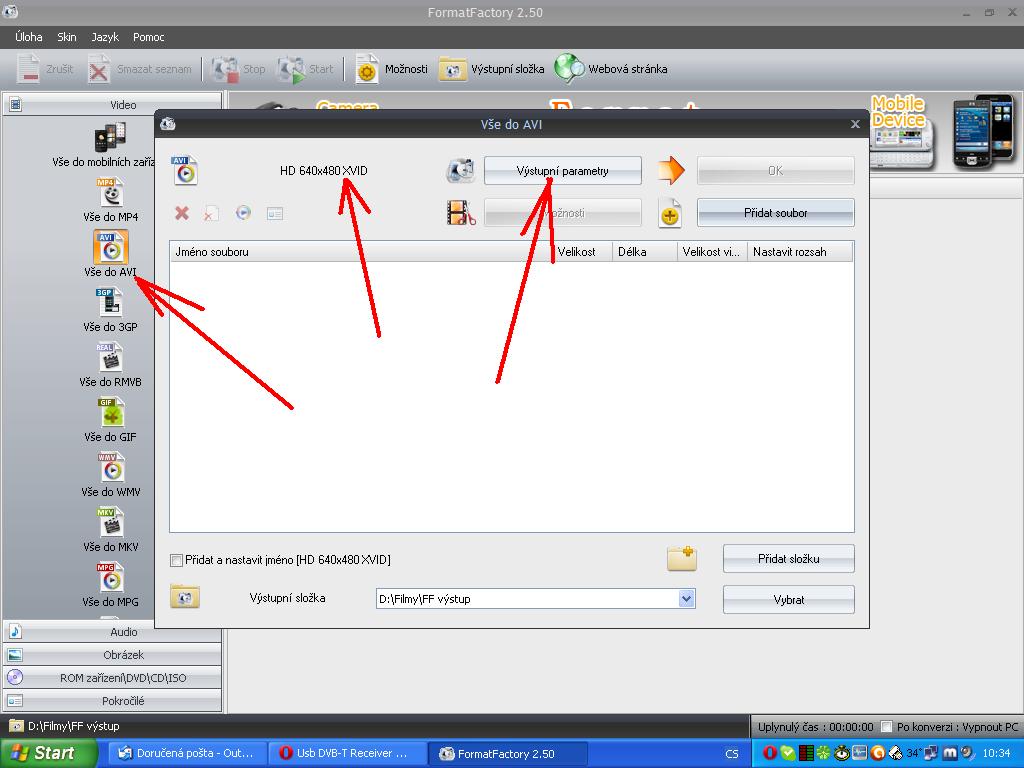Pick the Vše do WMV converter icon
The width and height of the screenshot is (1024, 768).
pyautogui.click(x=111, y=467)
